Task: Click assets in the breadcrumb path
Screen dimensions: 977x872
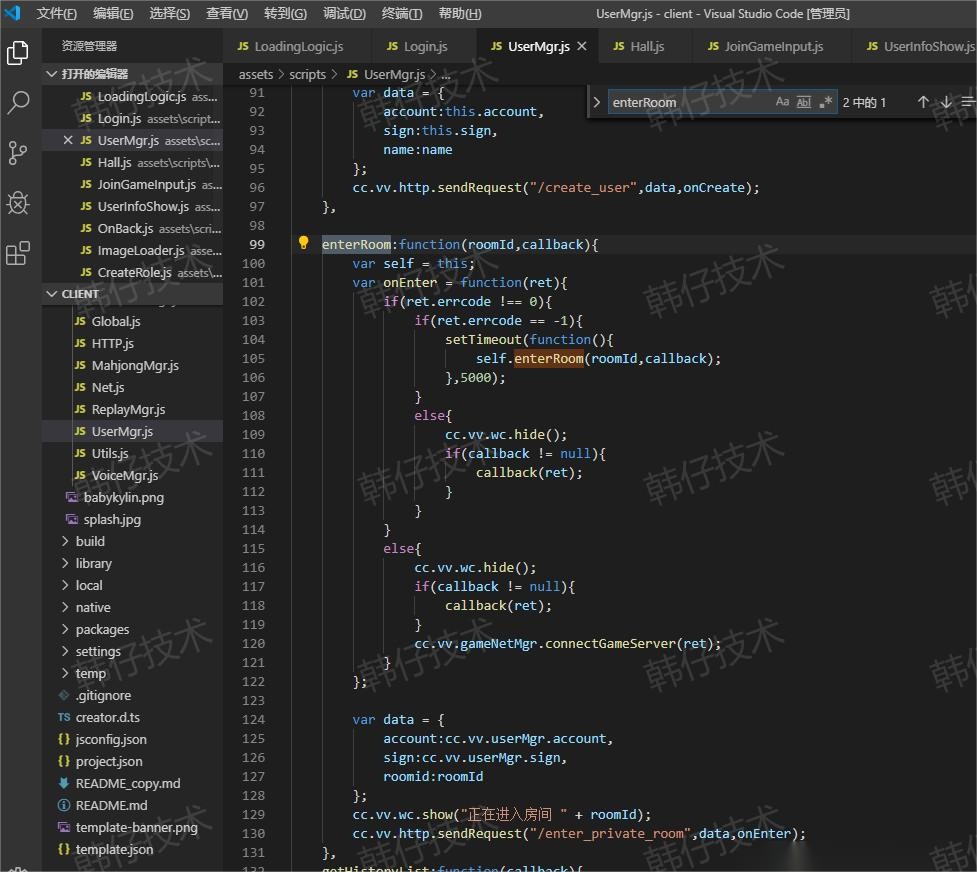Action: point(256,74)
